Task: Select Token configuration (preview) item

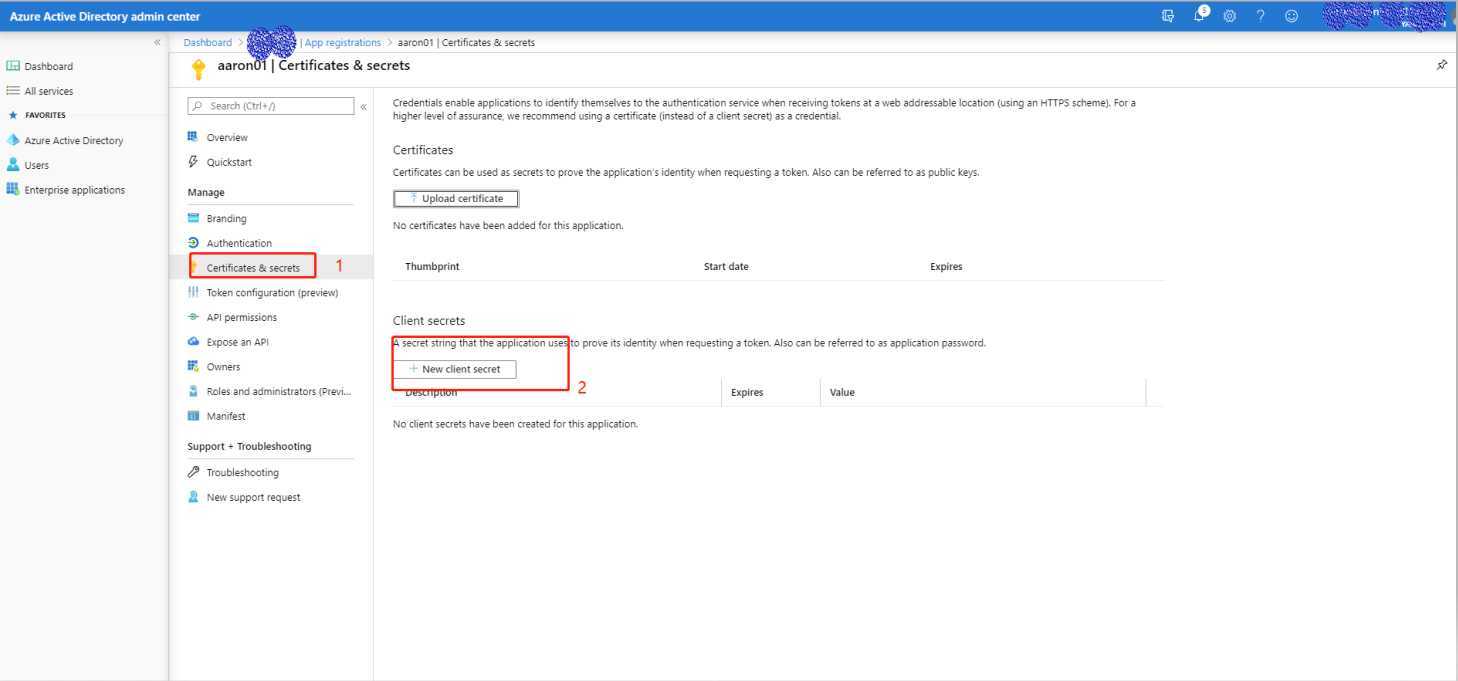Action: [271, 292]
